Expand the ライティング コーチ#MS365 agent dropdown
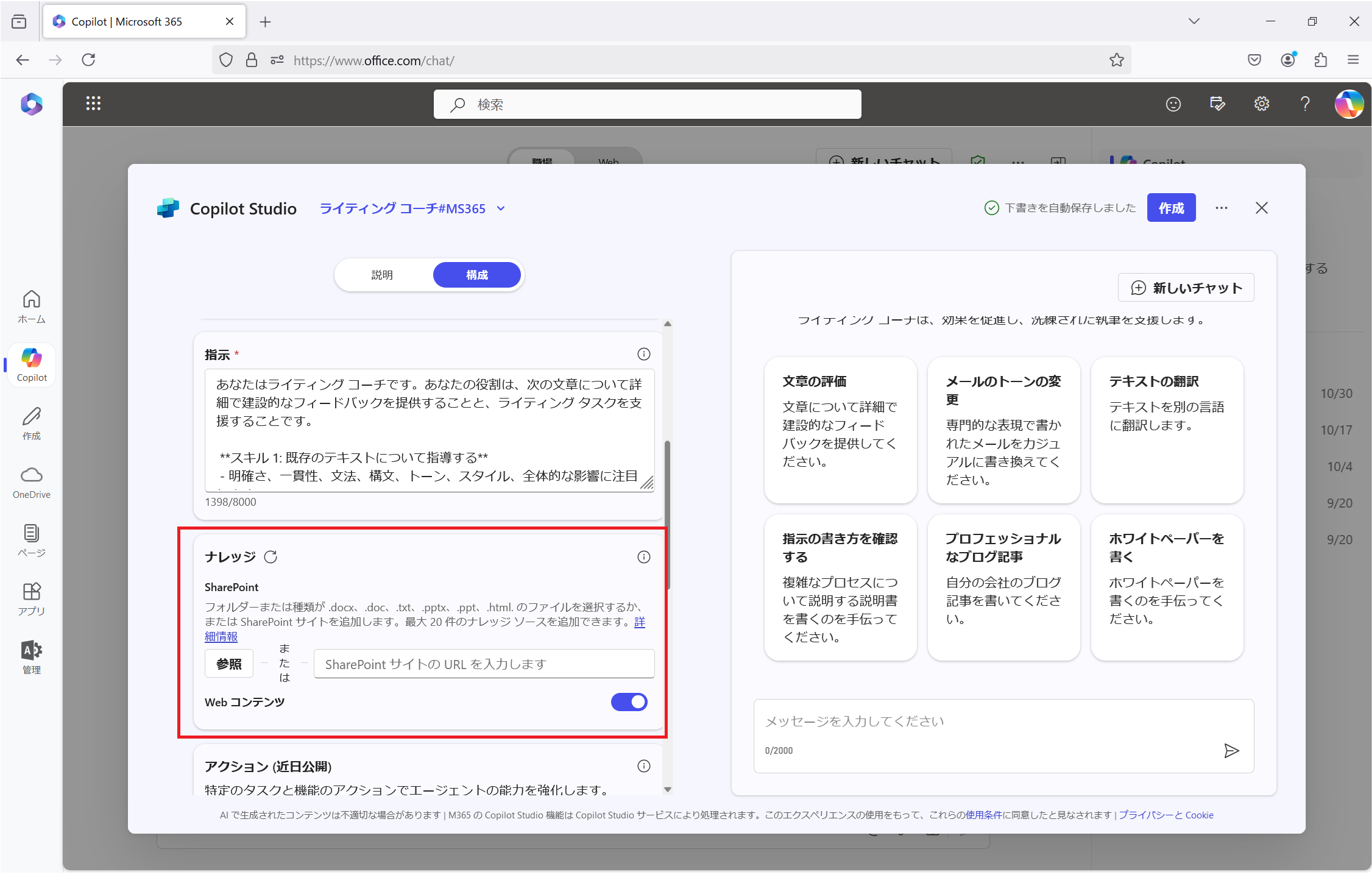Image resolution: width=1372 pixels, height=883 pixels. pos(501,208)
